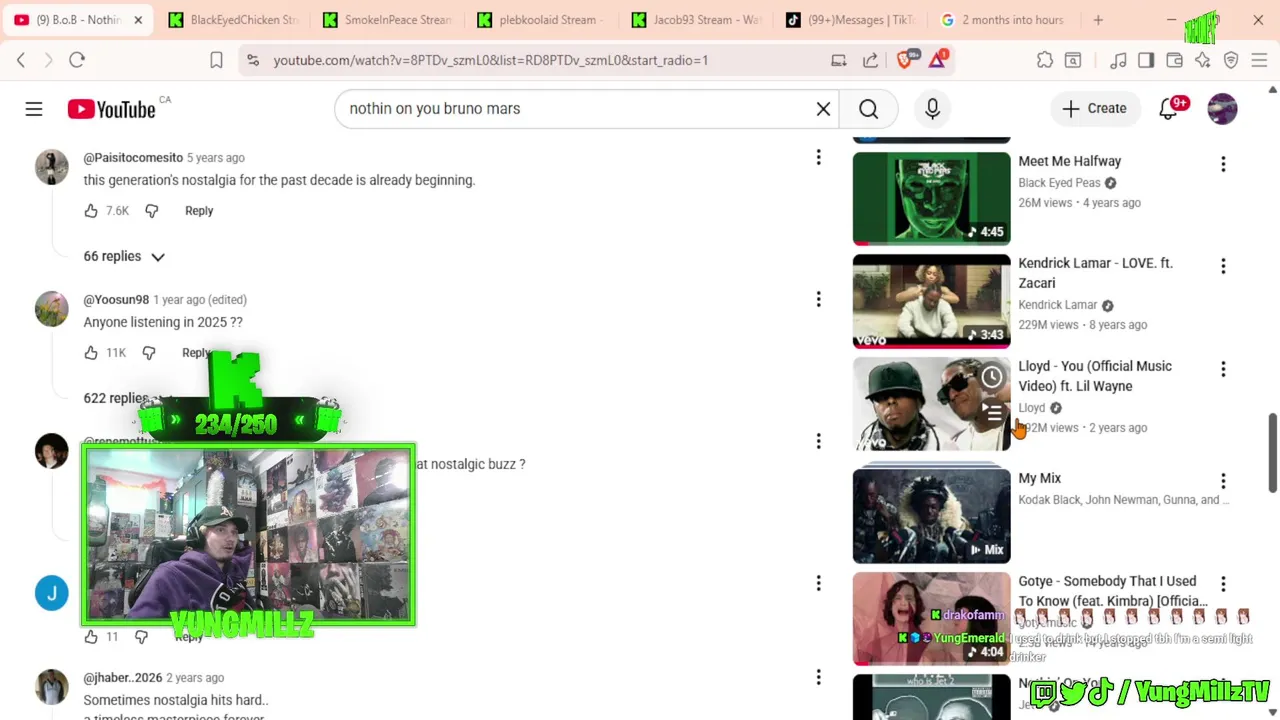The height and width of the screenshot is (720, 1280).
Task: Start voice search with microphone
Action: tap(932, 109)
